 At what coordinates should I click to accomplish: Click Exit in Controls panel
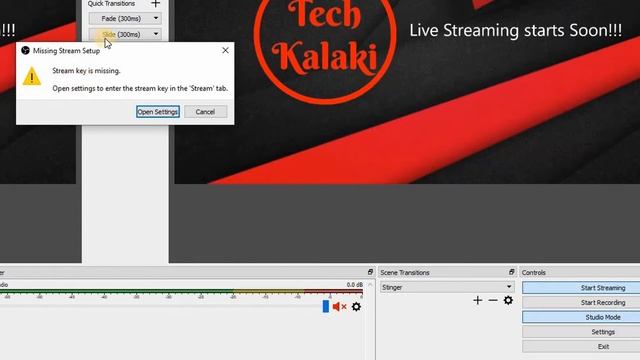click(x=581, y=347)
